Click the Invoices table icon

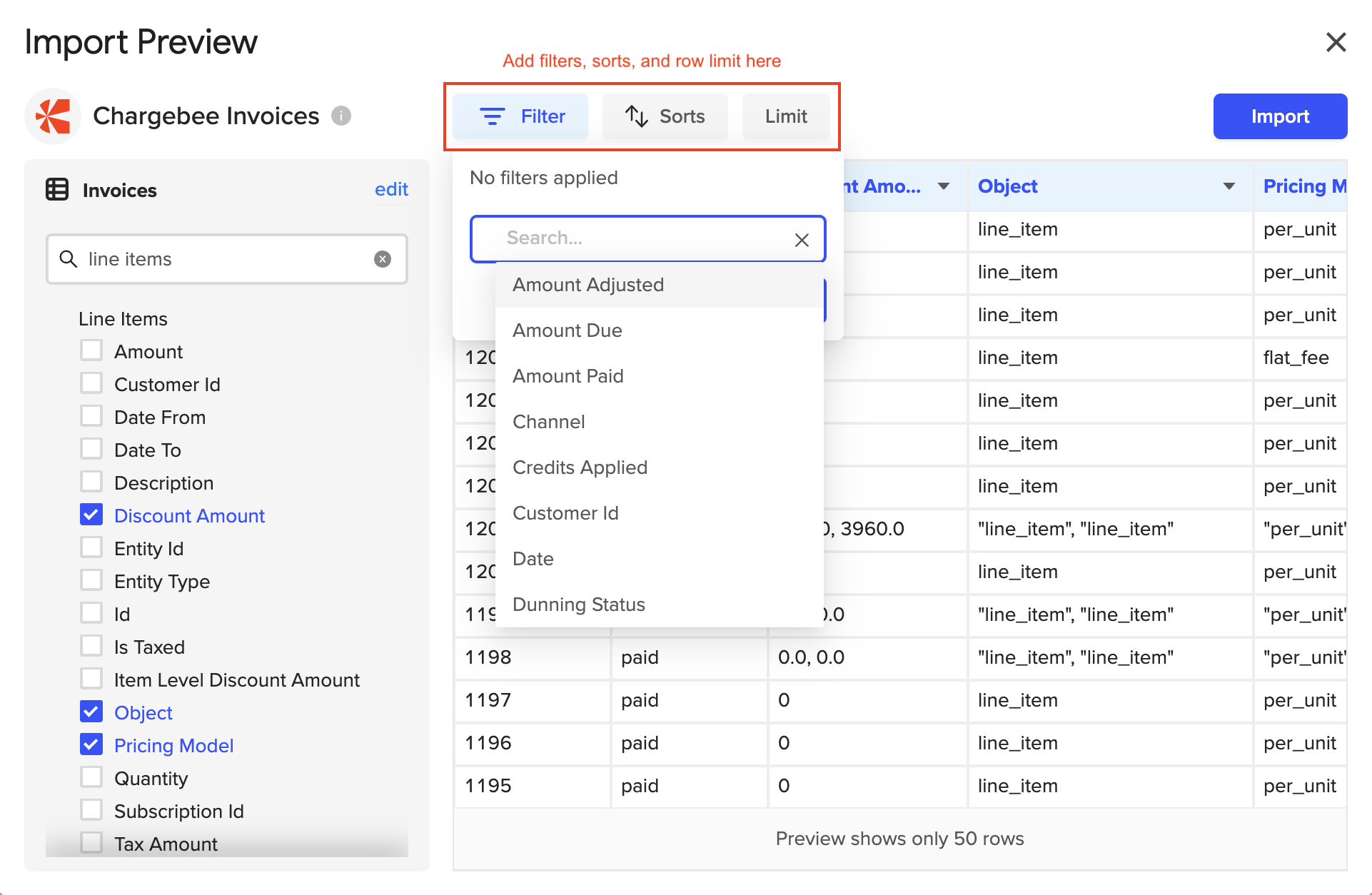(x=57, y=190)
